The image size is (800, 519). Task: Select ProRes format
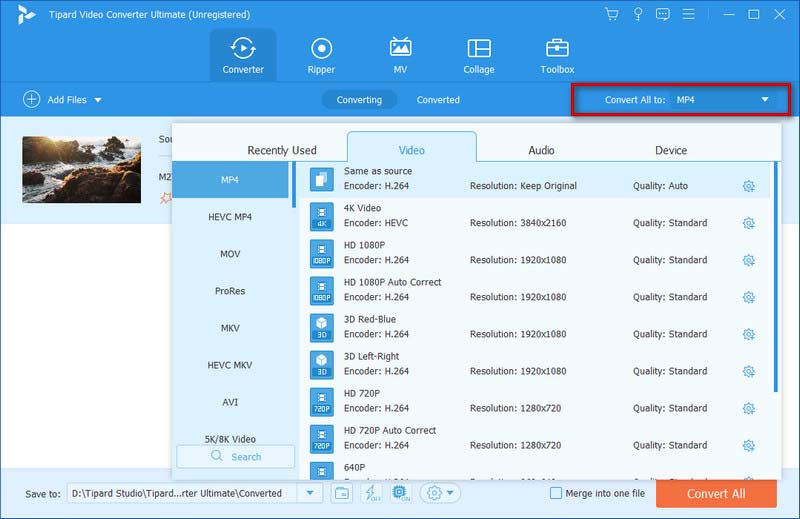[x=230, y=291]
